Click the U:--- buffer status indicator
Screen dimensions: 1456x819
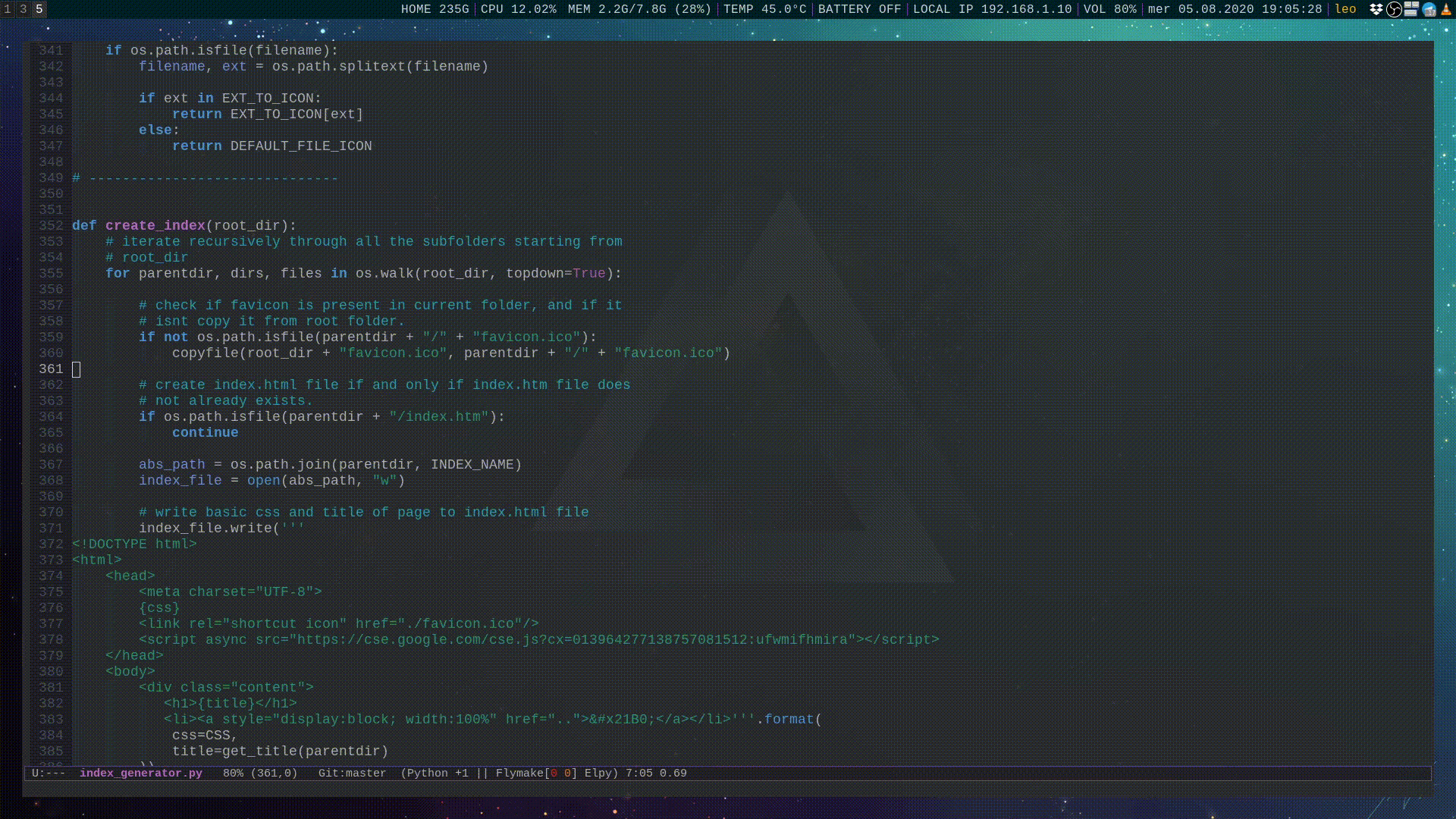point(49,773)
